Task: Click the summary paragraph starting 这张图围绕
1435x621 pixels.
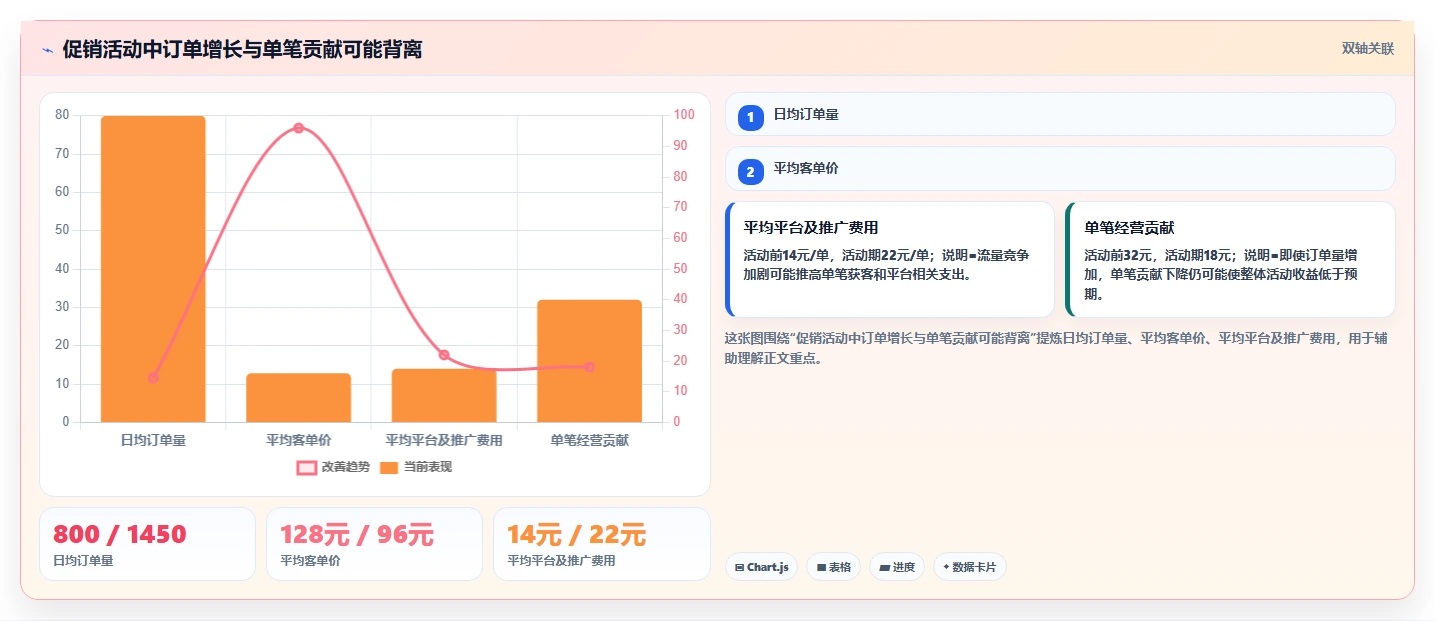Action: point(1056,348)
